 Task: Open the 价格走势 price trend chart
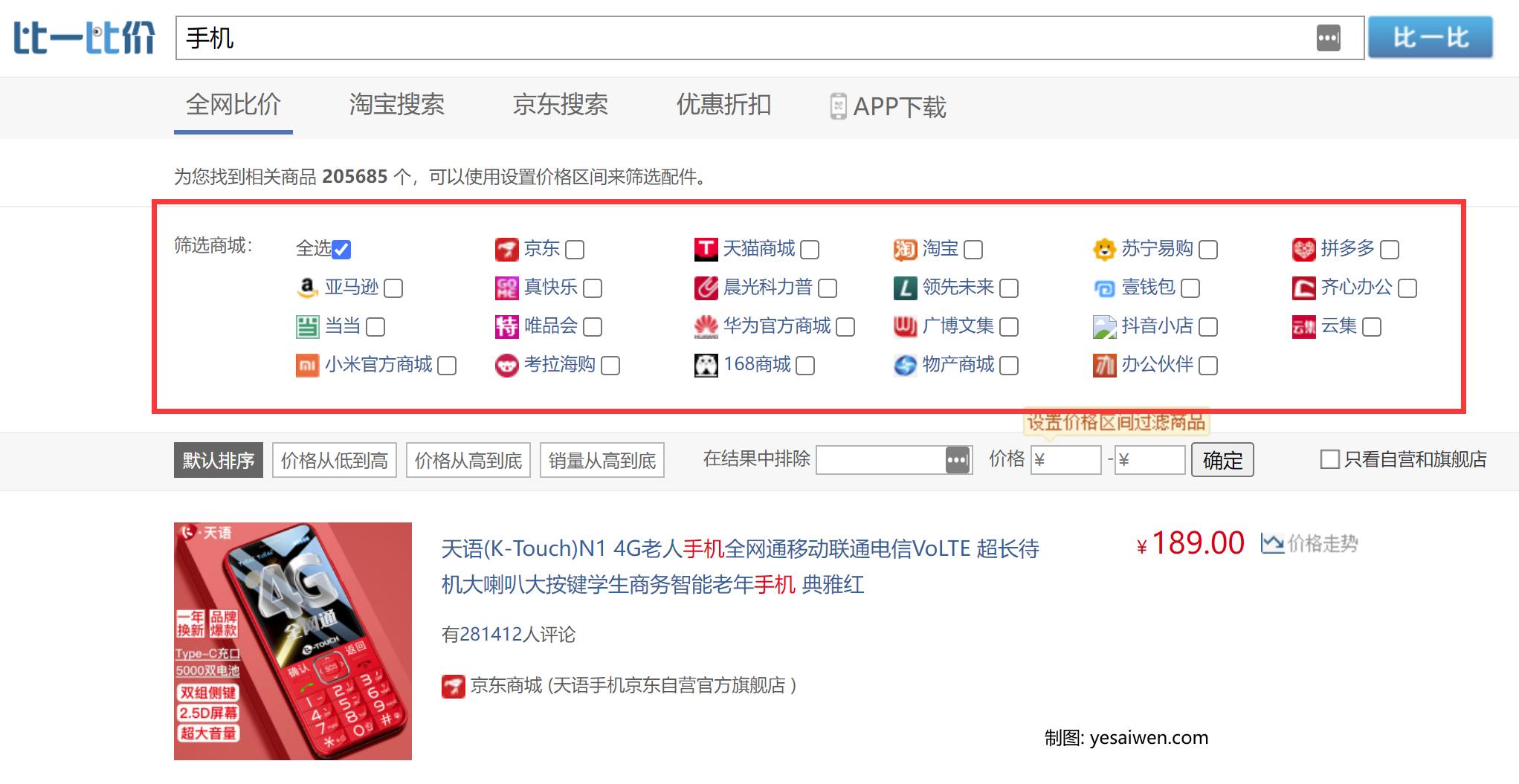(1312, 544)
